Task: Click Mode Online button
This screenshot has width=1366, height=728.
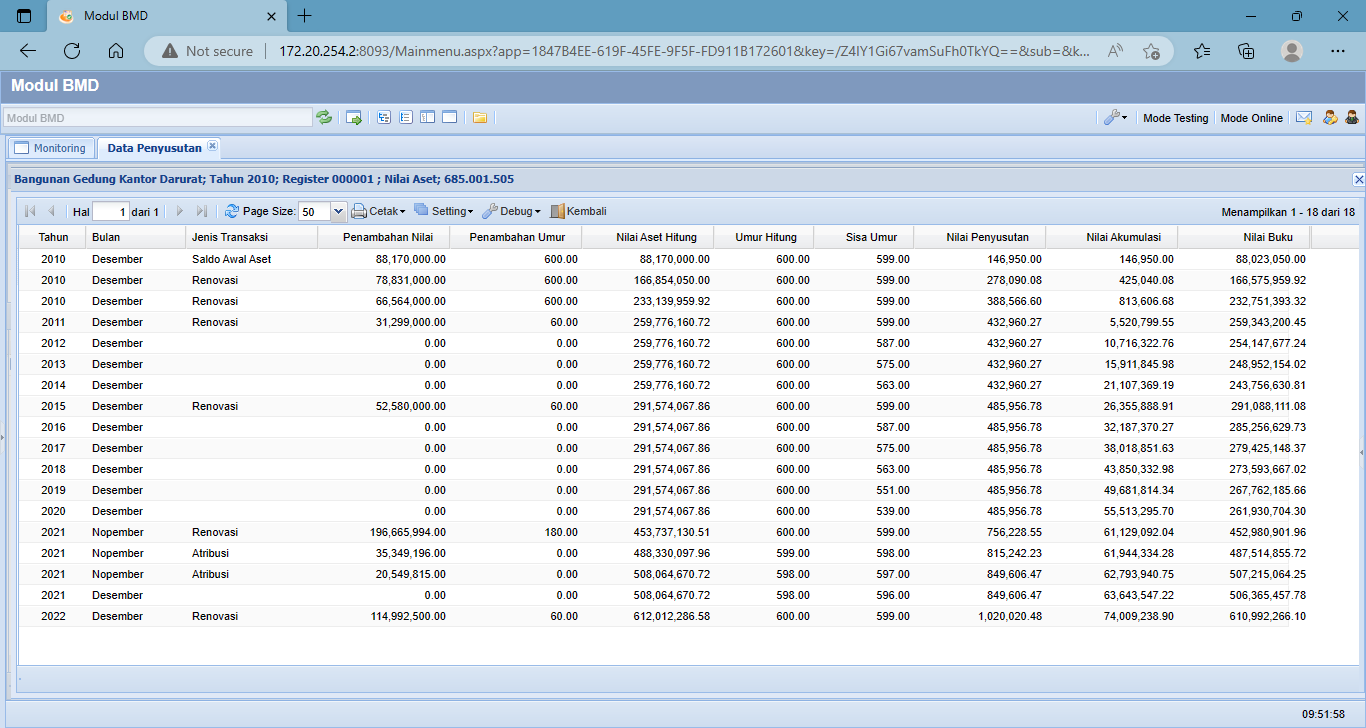Action: click(x=1251, y=118)
